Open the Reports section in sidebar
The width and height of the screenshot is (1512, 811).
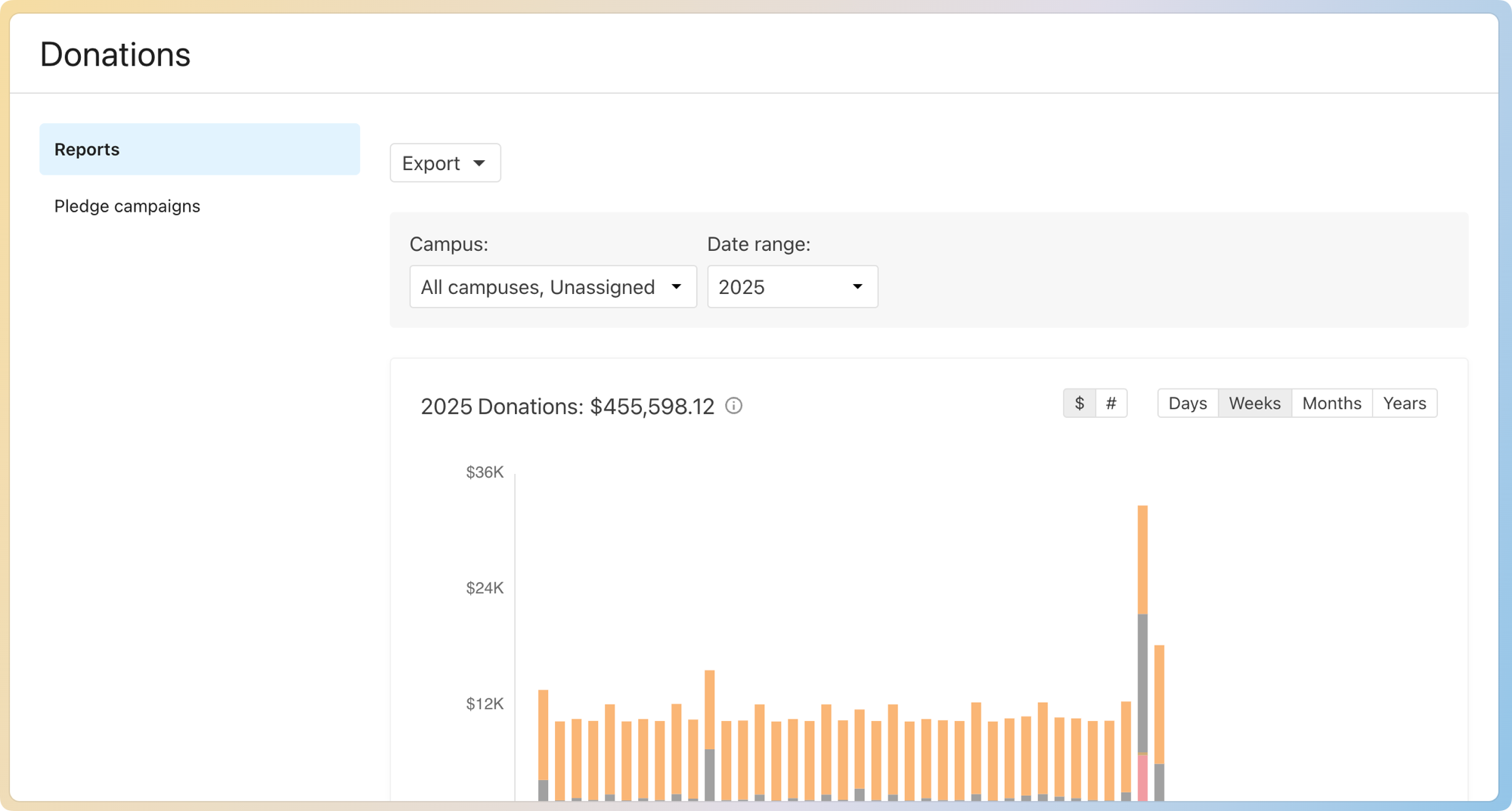[x=200, y=149]
